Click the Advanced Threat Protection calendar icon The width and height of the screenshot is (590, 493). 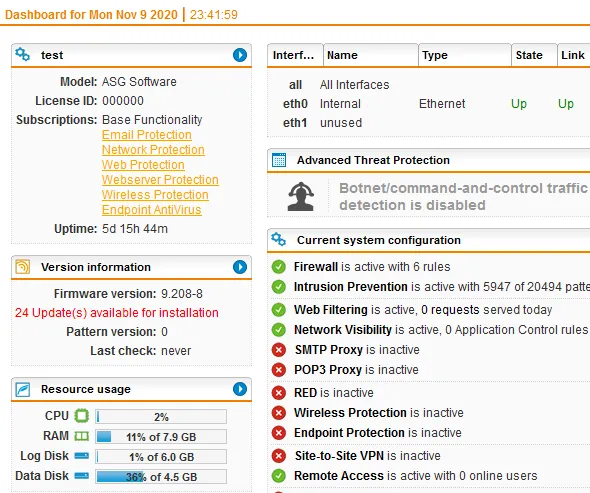pos(279,160)
